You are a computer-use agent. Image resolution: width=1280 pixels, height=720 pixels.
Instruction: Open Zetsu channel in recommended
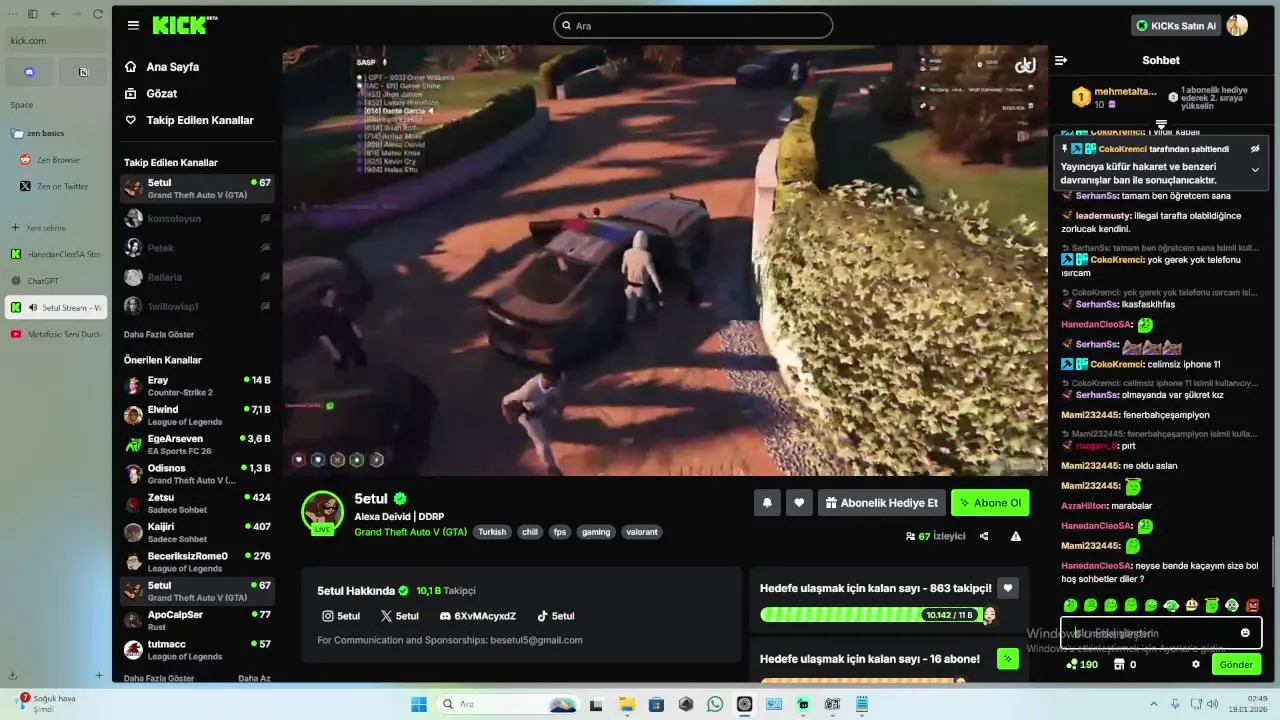(x=198, y=503)
